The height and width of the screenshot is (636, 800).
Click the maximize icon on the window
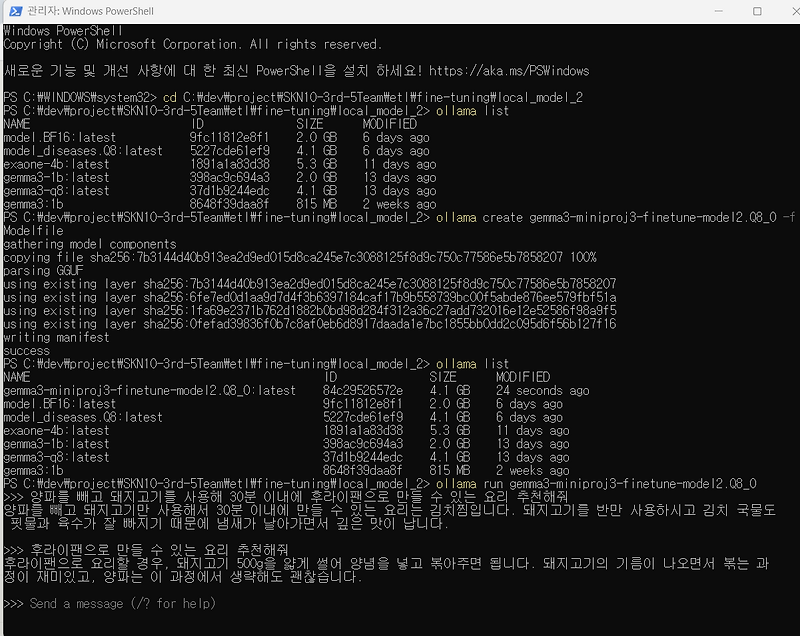pyautogui.click(x=757, y=11)
